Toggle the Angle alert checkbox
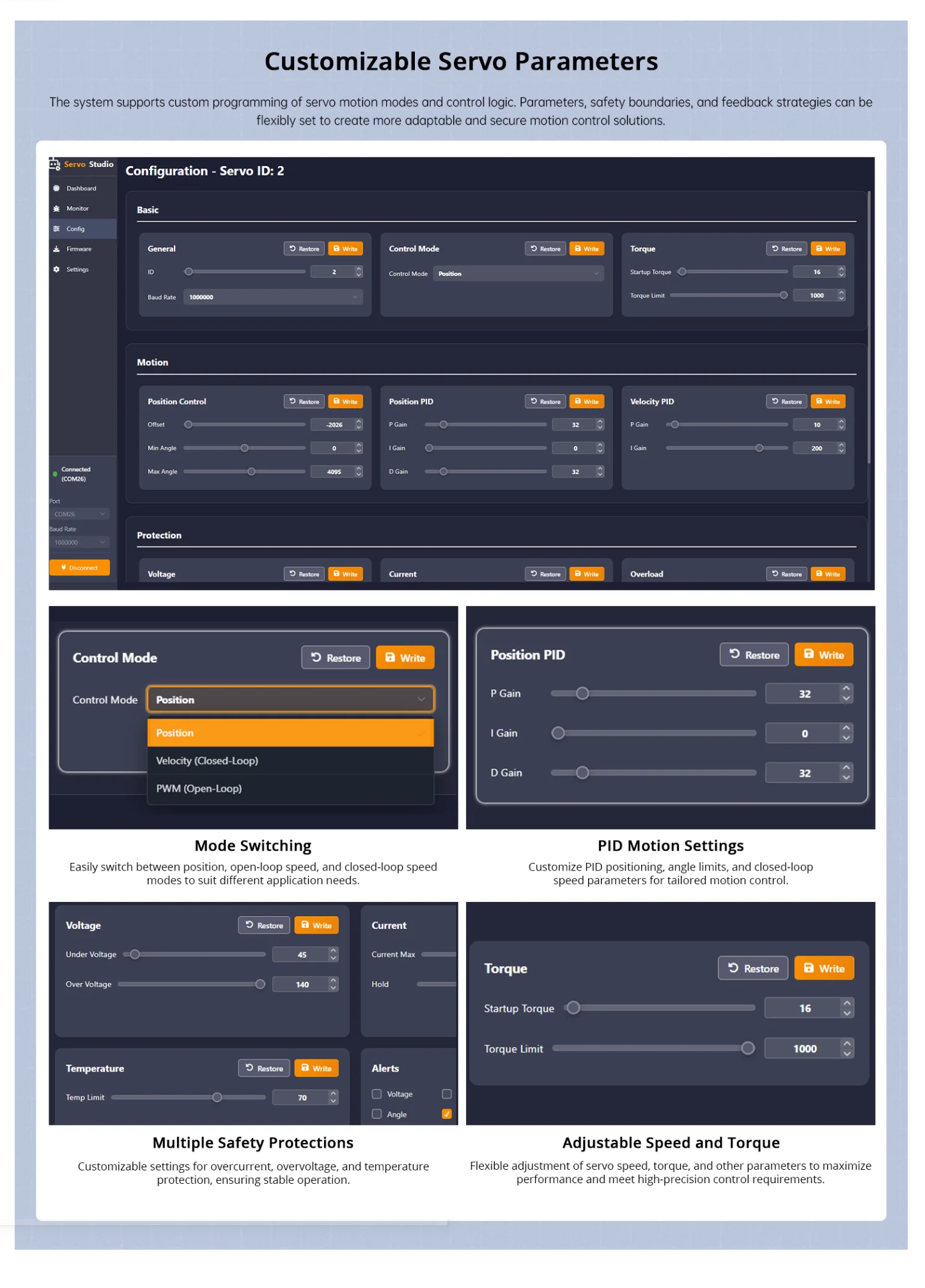Viewport: 925px width, 1288px height. [x=377, y=1115]
